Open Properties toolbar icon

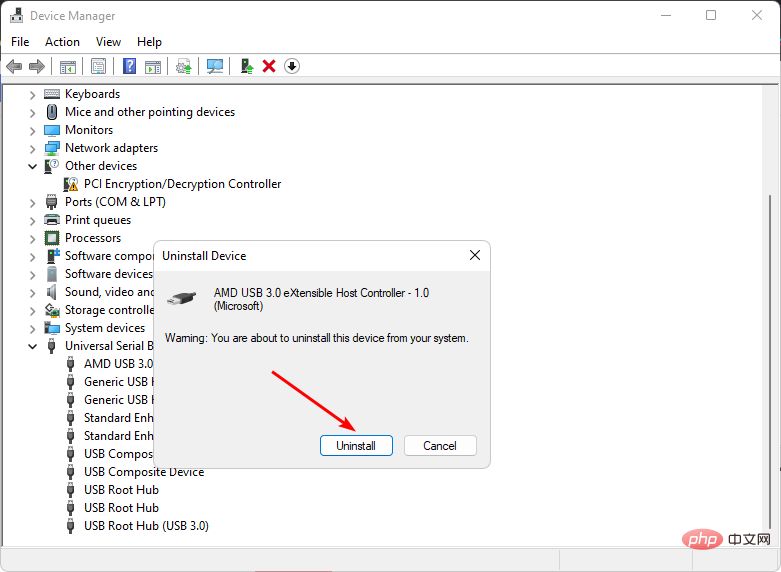[98, 66]
